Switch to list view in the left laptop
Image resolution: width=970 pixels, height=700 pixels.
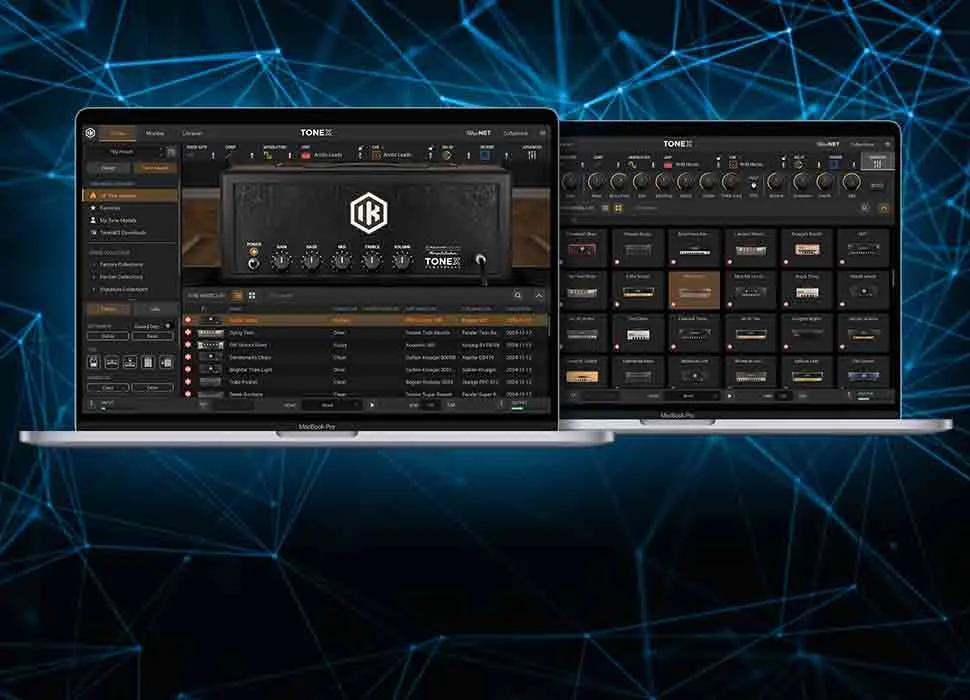click(x=238, y=296)
